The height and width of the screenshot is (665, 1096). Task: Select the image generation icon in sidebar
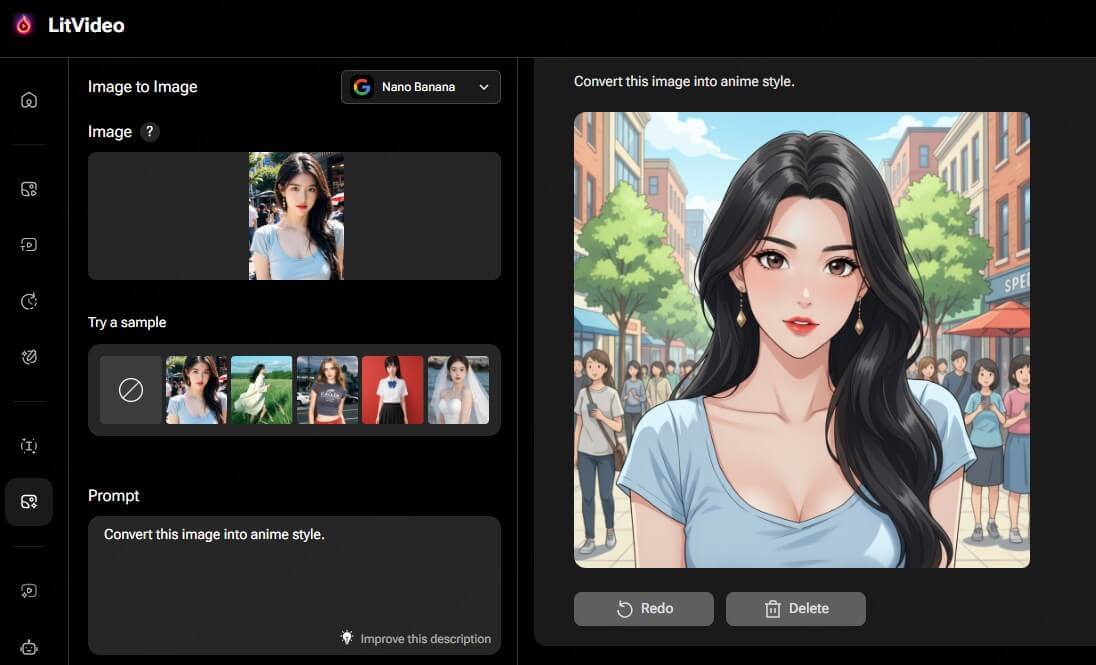(x=30, y=188)
